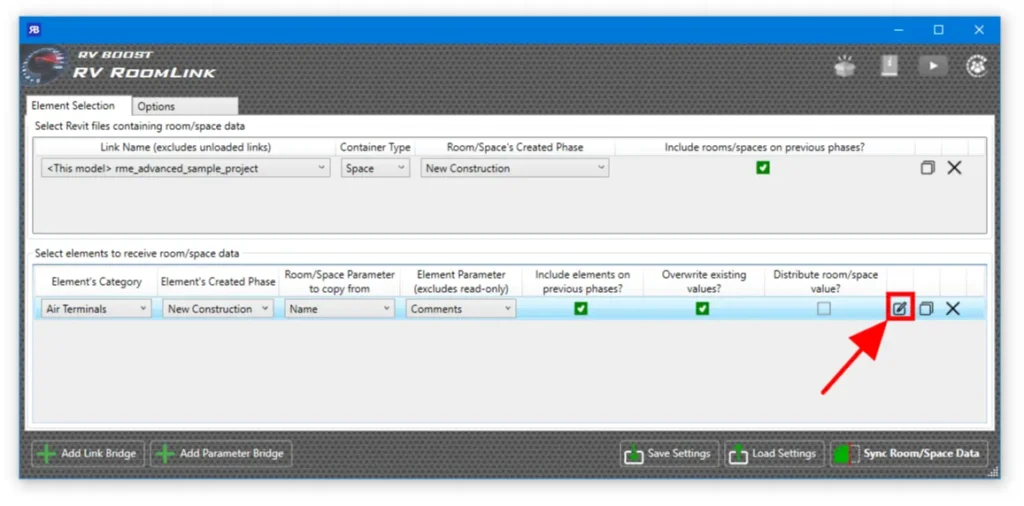Click Save Settings button
The width and height of the screenshot is (1024, 506).
669,453
